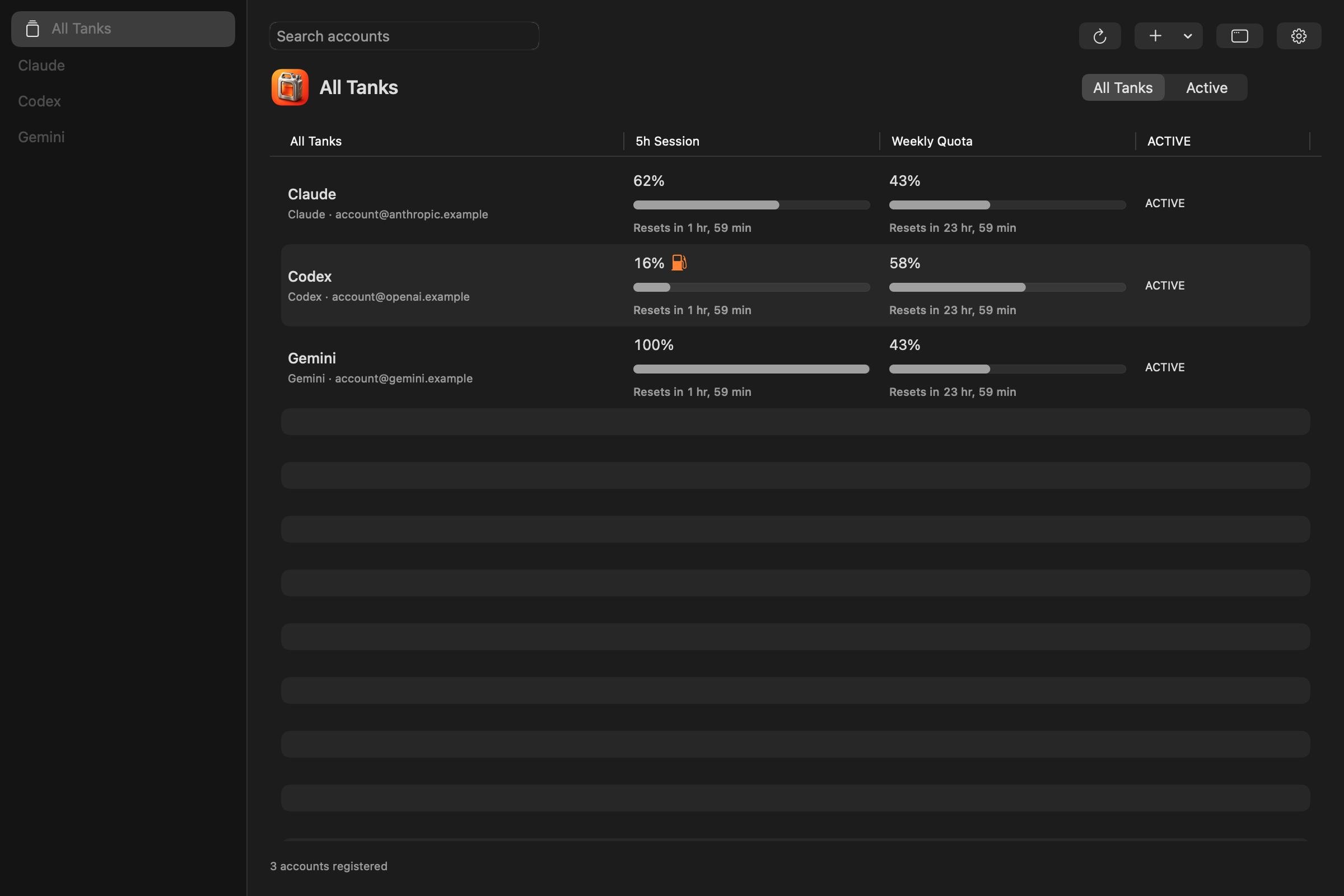Select the Gemini account row name
This screenshot has width=1344, height=896.
coord(312,358)
